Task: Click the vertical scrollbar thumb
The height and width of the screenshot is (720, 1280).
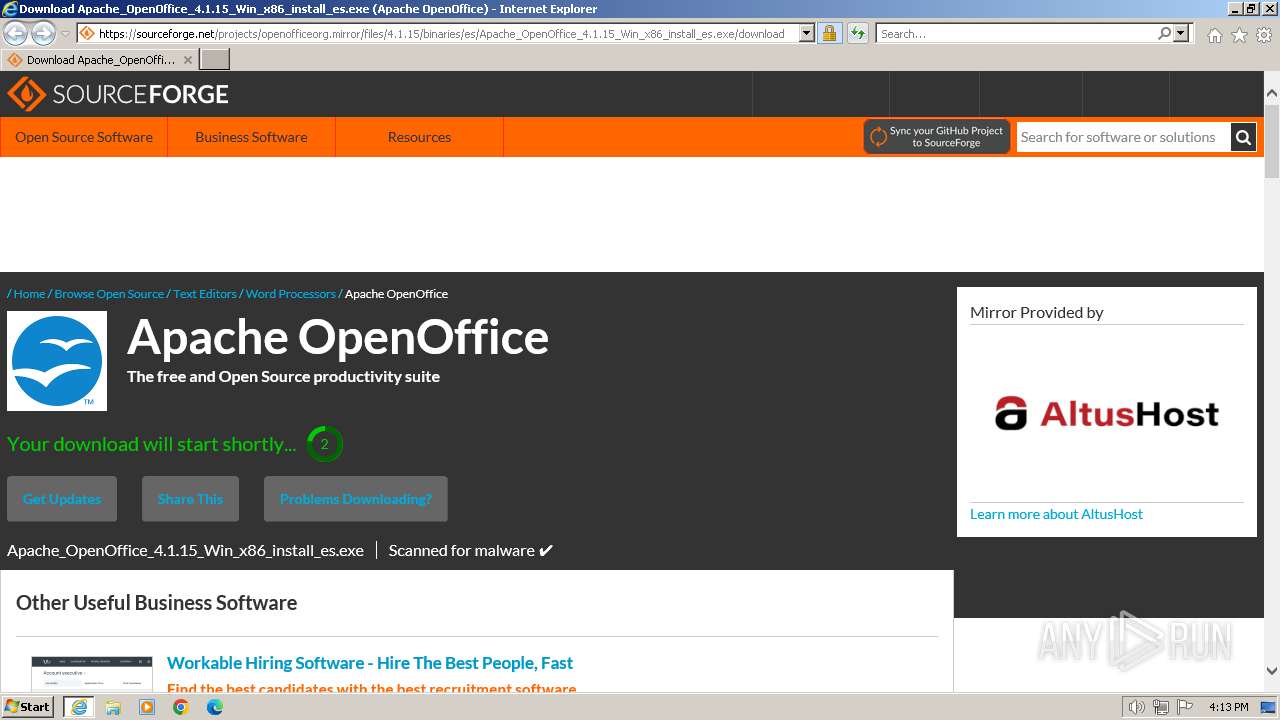Action: (x=1272, y=141)
